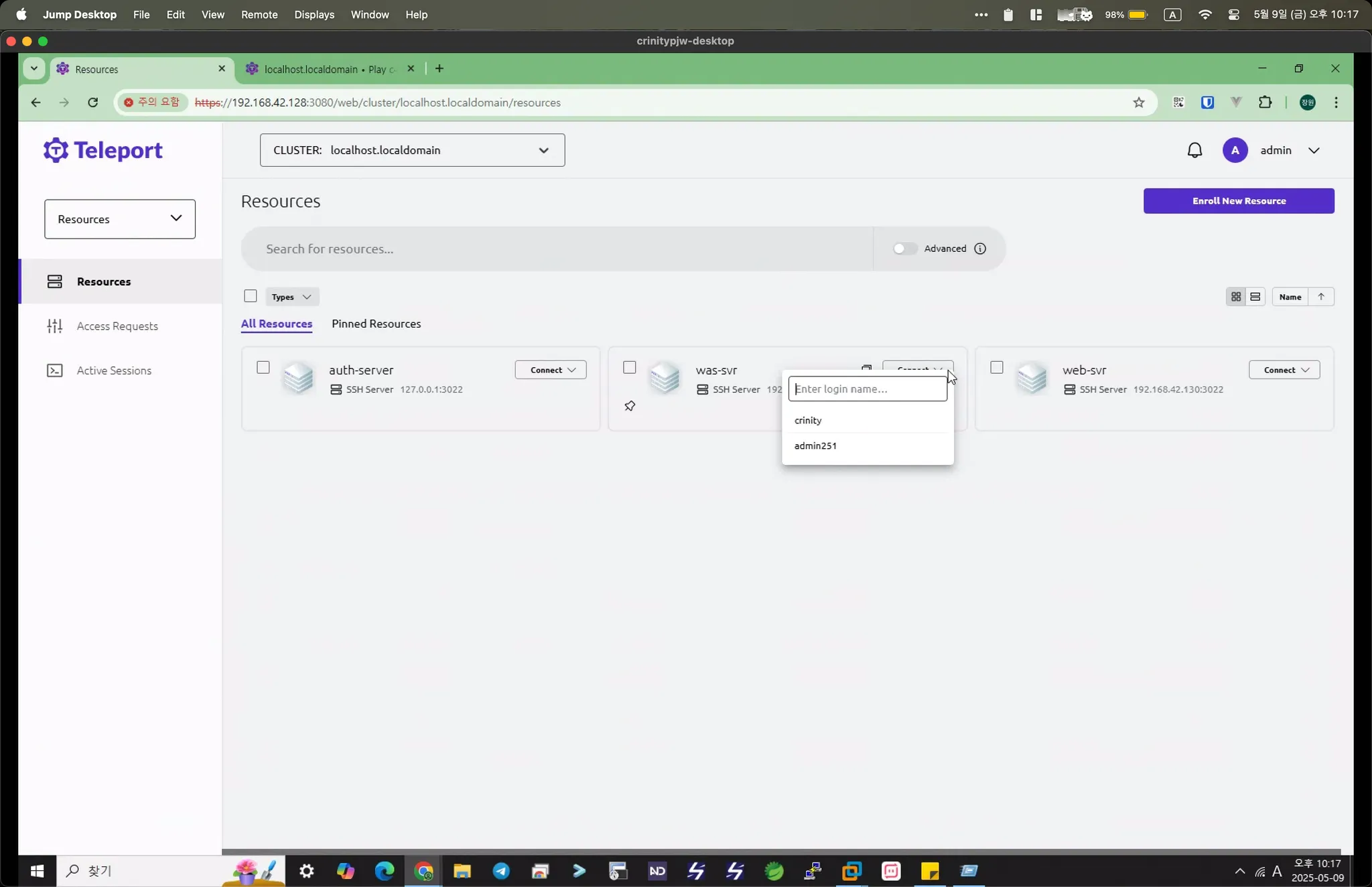Check the auth-server resource checkbox
This screenshot has height=887, width=1372.
263,368
